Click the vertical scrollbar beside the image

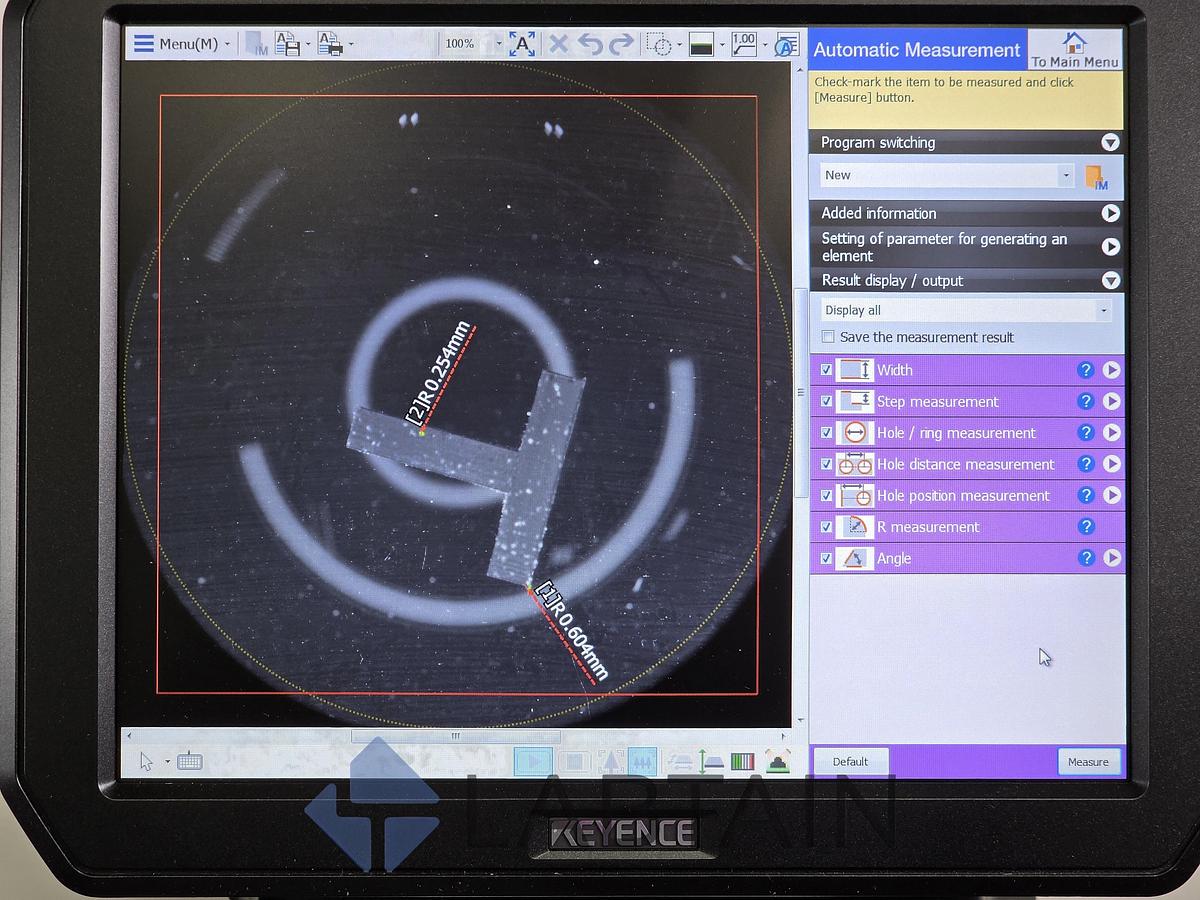tap(799, 392)
